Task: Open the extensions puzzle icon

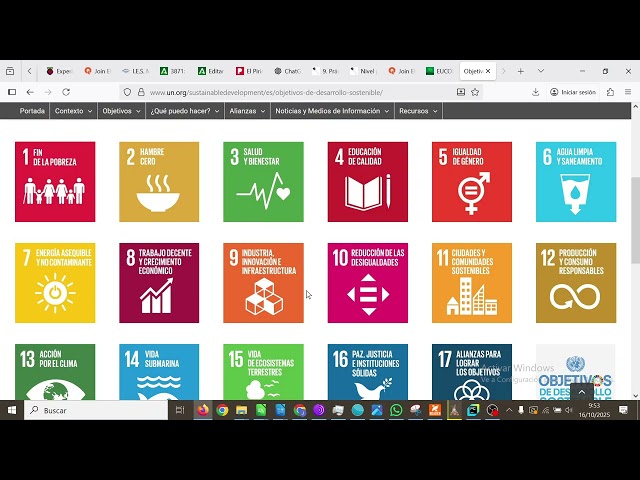Action: (x=610, y=92)
